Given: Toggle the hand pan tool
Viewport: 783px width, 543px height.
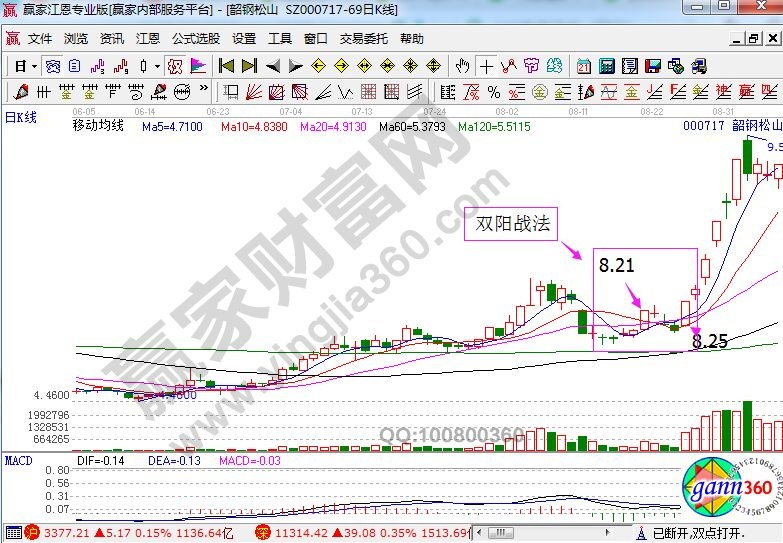Looking at the screenshot, I should [x=462, y=66].
